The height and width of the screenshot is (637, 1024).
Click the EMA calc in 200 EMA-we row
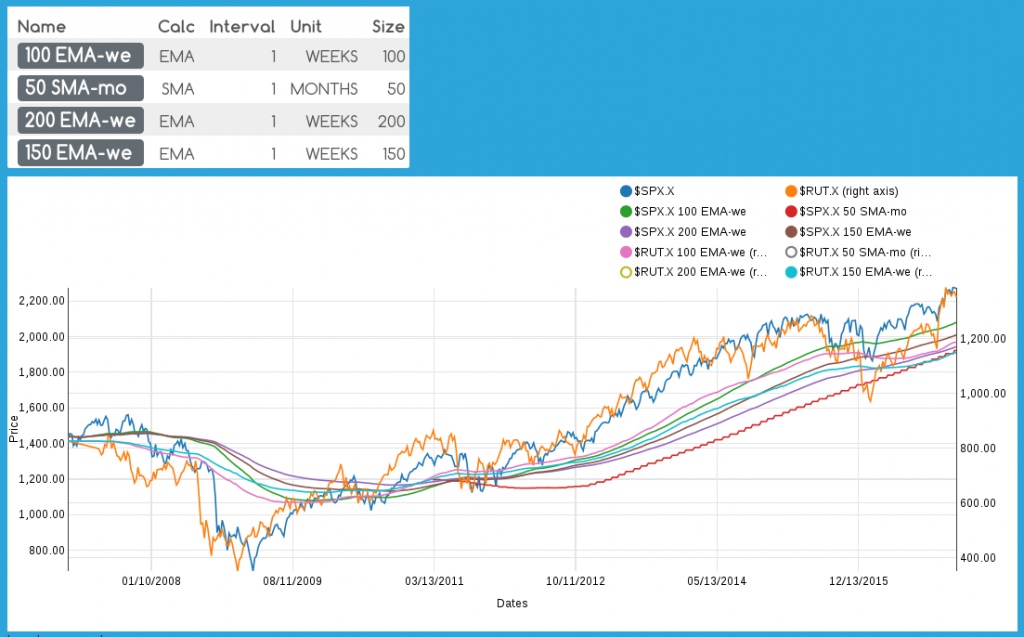(x=177, y=122)
